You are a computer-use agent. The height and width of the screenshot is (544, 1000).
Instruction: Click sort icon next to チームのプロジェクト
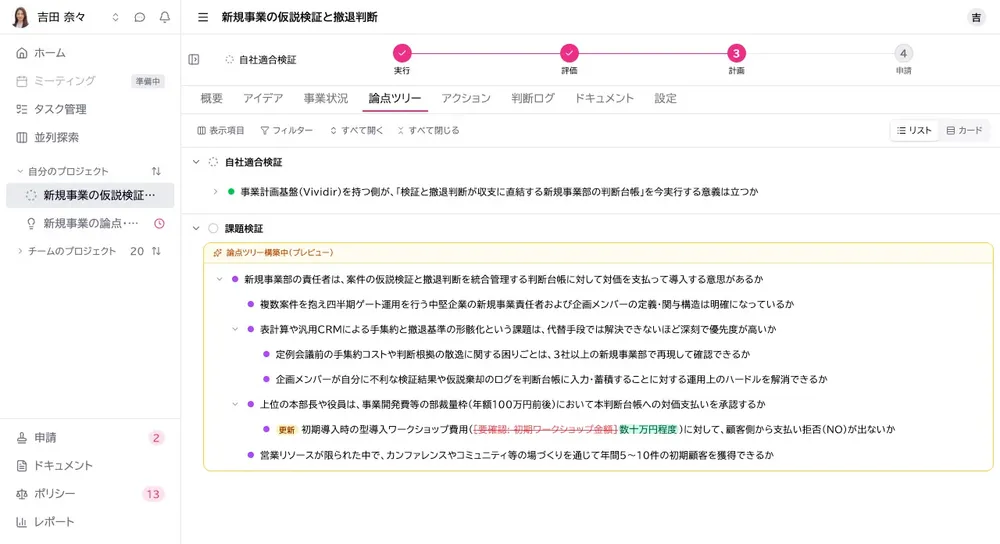(156, 251)
